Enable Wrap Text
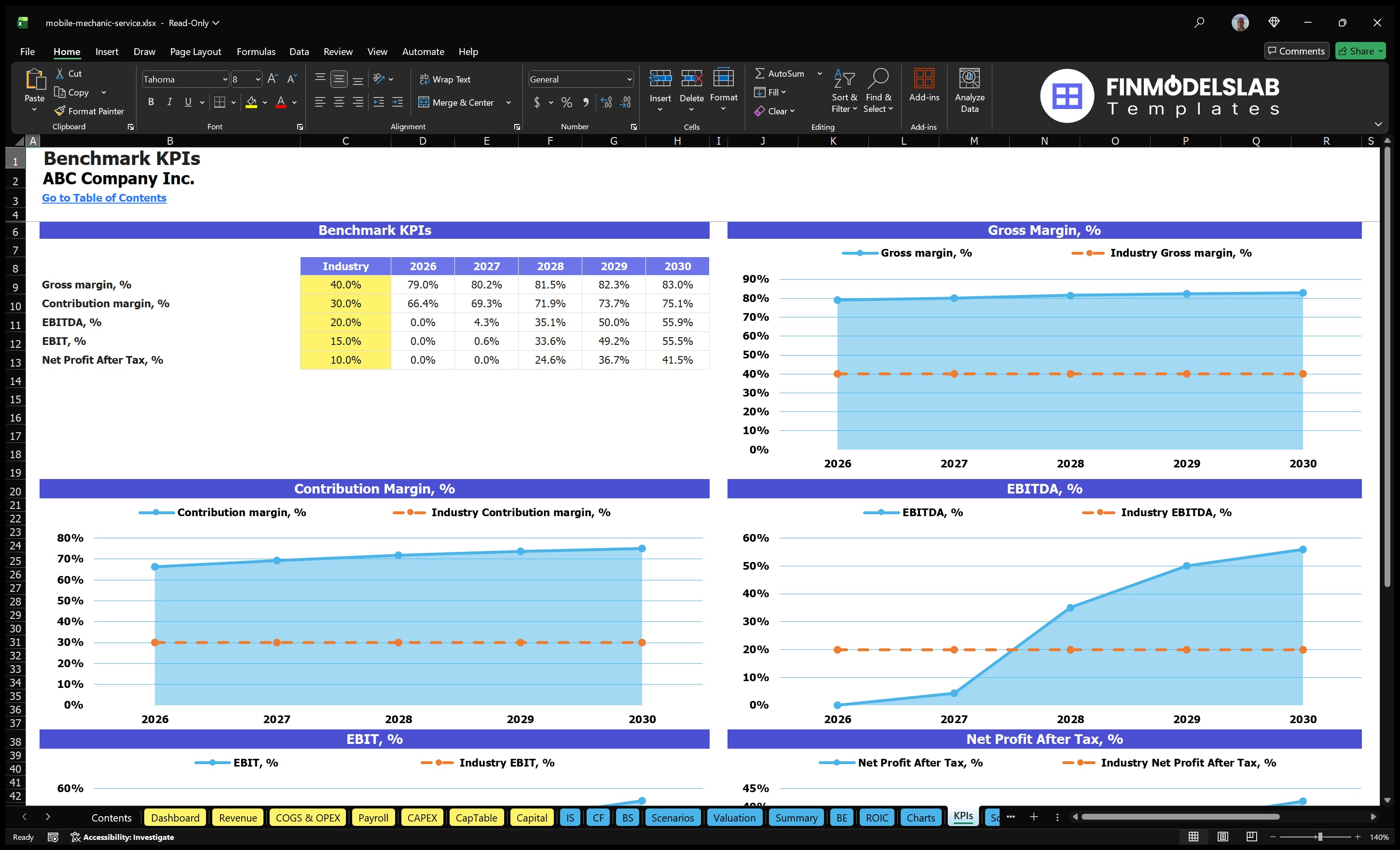 445,79
